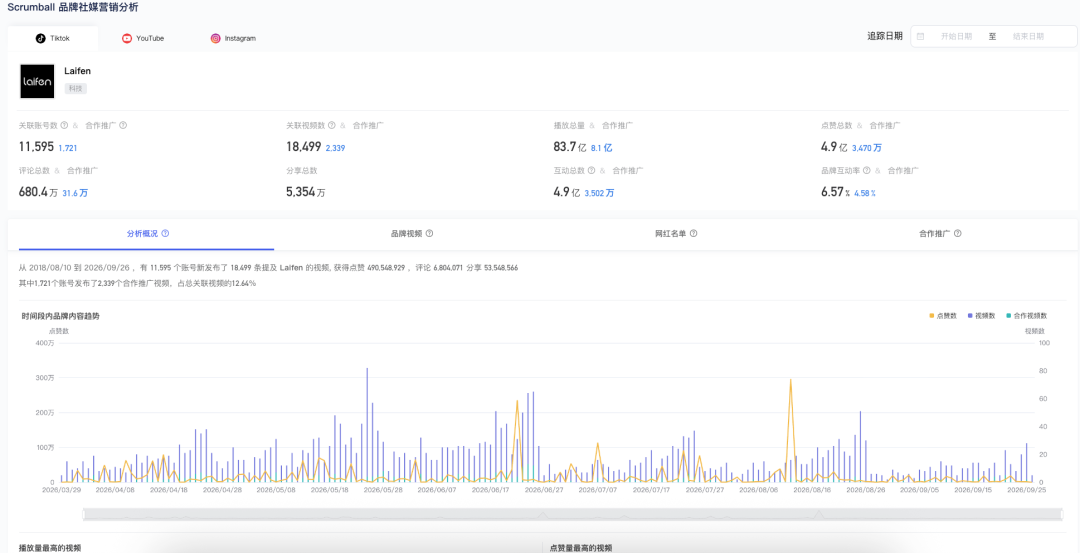Image resolution: width=1080 pixels, height=553 pixels.
Task: Click the 结束日期 end date field
Action: [1028, 36]
